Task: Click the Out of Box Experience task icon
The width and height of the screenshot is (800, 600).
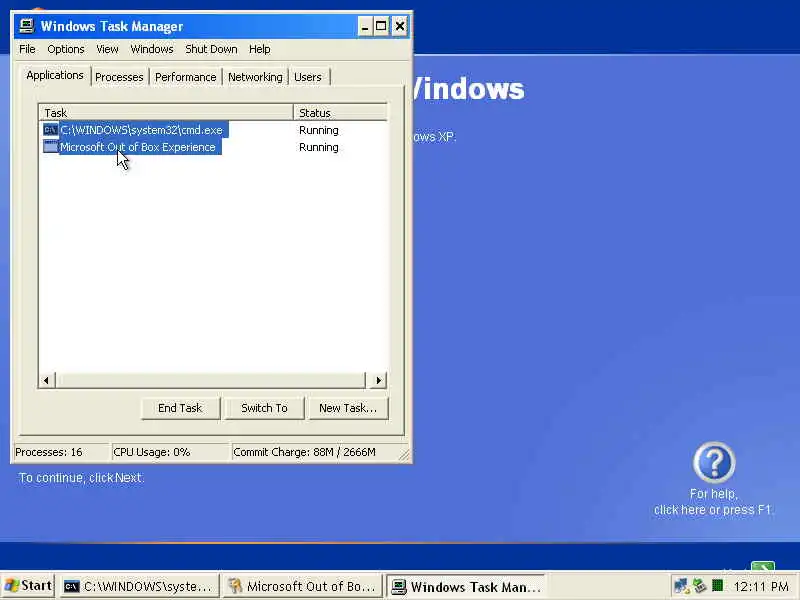Action: (x=51, y=146)
